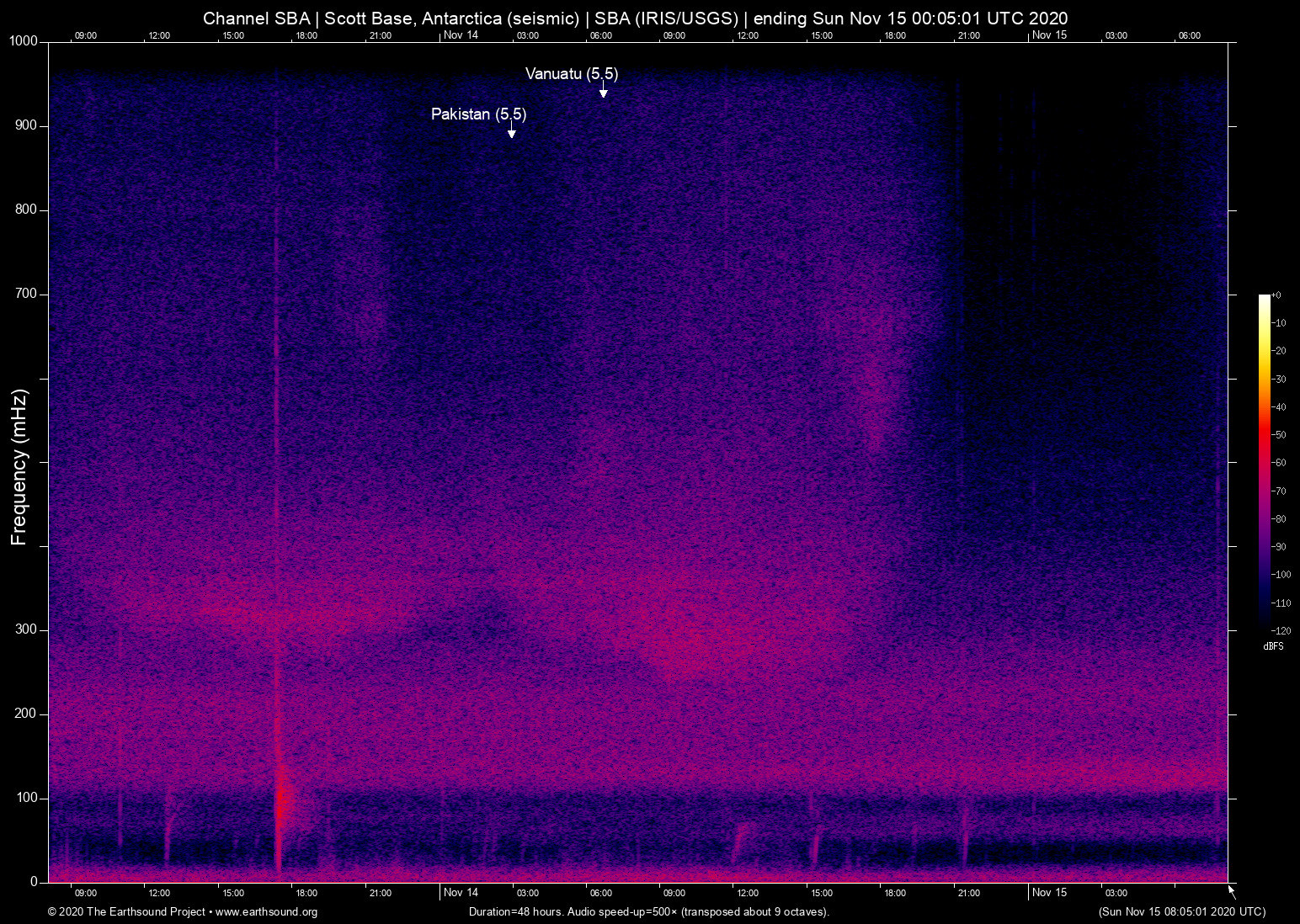
Task: Select the Vanuatu (5.5) earthquake label
Action: (x=571, y=74)
